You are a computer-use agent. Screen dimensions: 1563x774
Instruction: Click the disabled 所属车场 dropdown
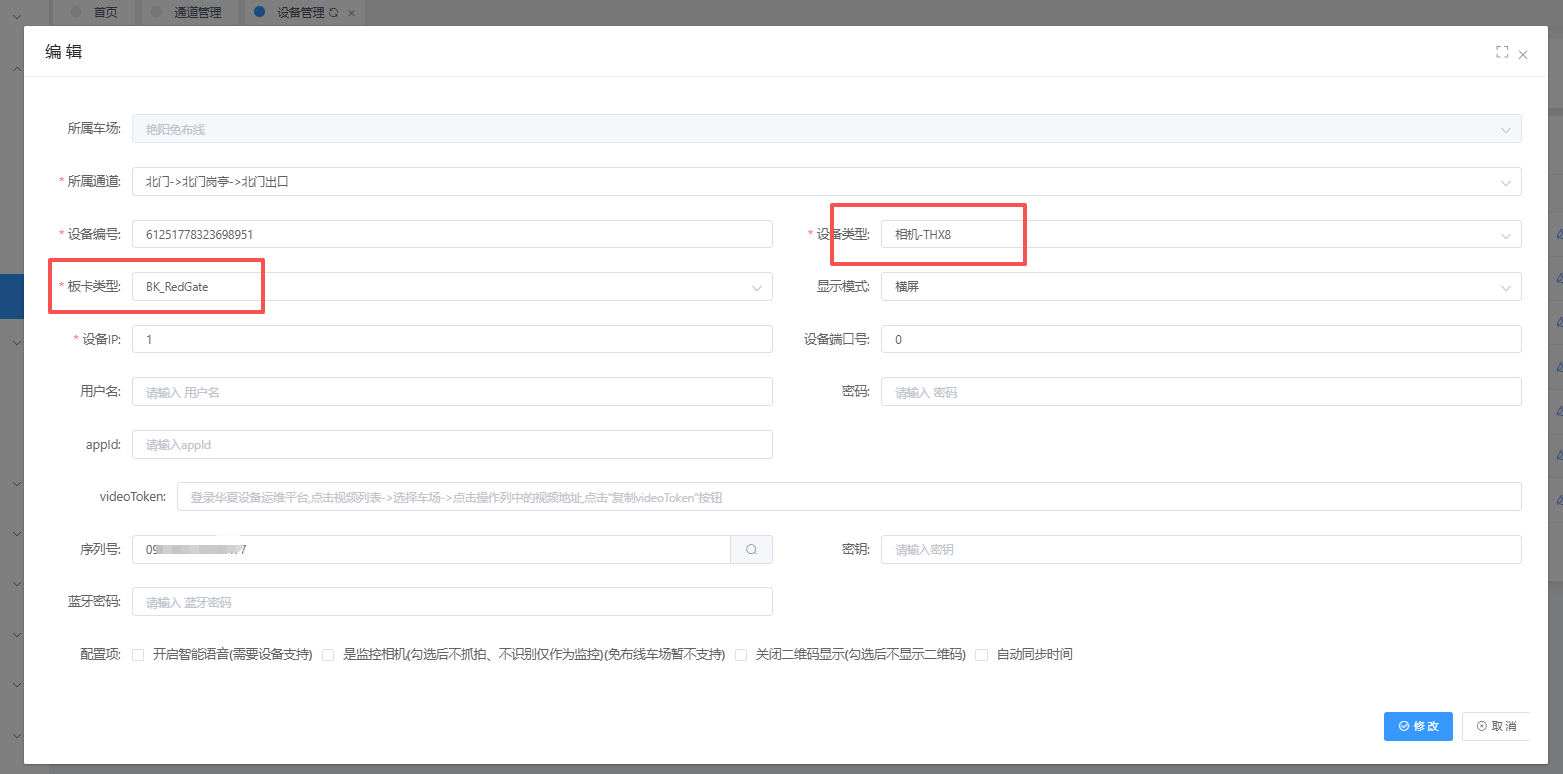[x=826, y=129]
